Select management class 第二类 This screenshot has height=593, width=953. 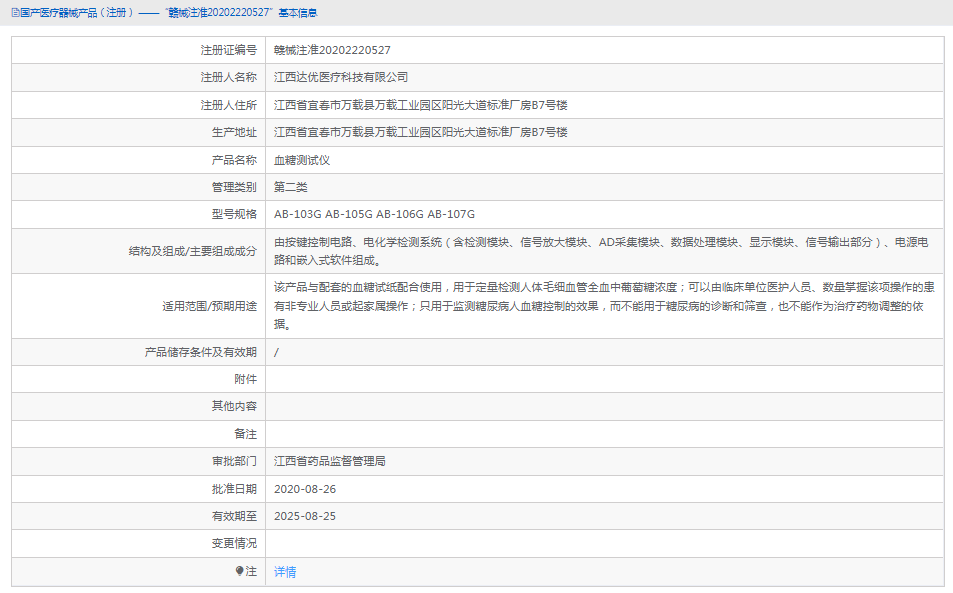click(291, 187)
